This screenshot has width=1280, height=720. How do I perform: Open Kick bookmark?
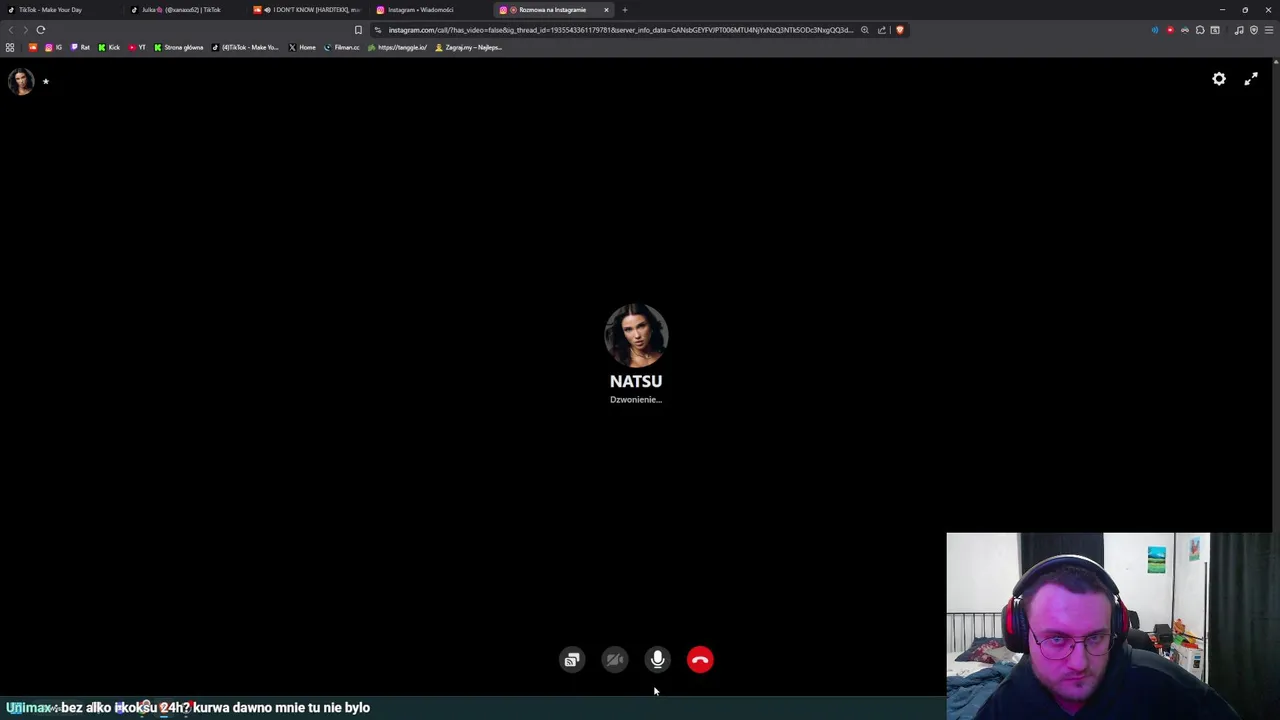click(109, 47)
